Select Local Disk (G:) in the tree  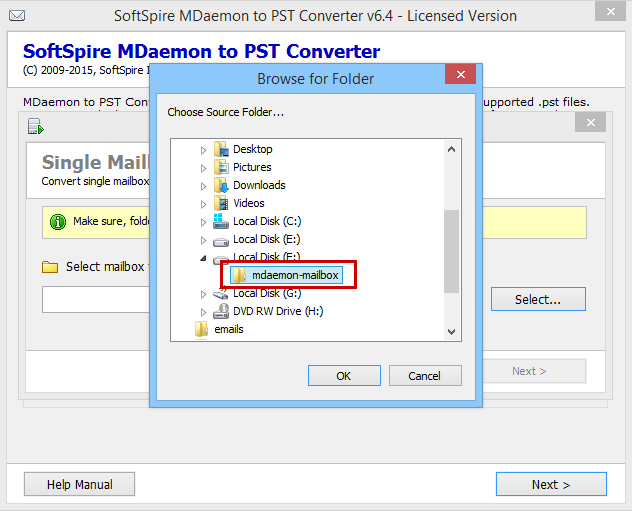pos(267,293)
